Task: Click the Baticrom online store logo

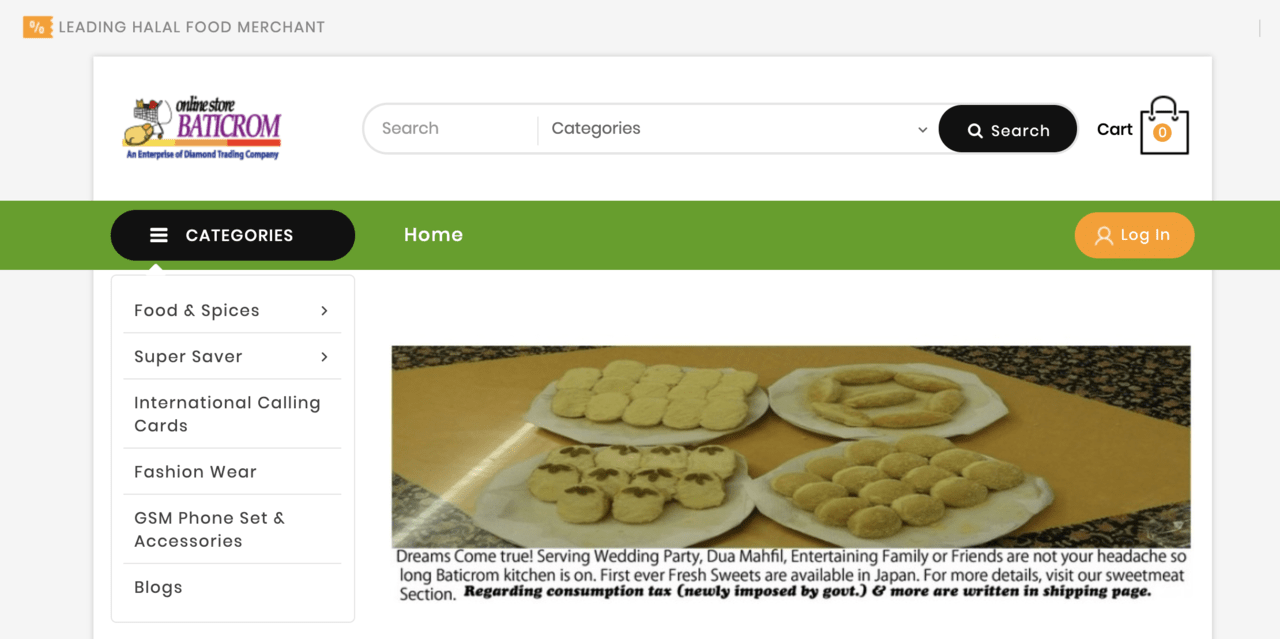Action: click(202, 128)
